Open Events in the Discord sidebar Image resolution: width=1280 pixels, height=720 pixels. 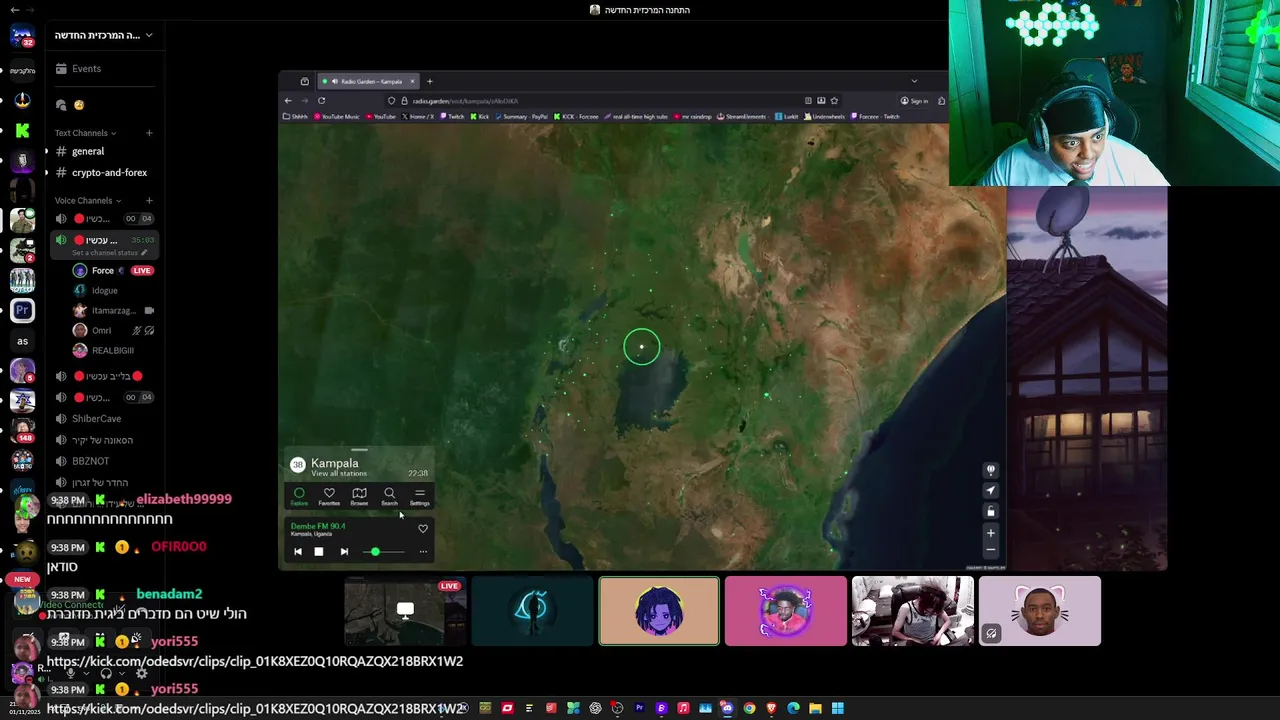[104, 69]
